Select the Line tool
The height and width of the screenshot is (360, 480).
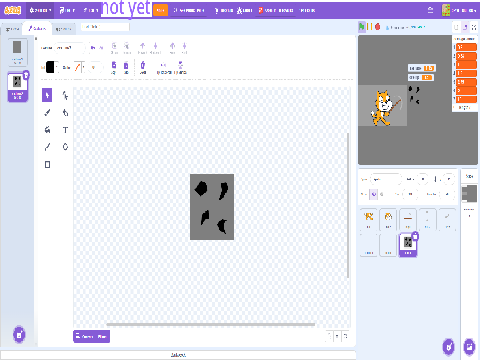(x=47, y=147)
